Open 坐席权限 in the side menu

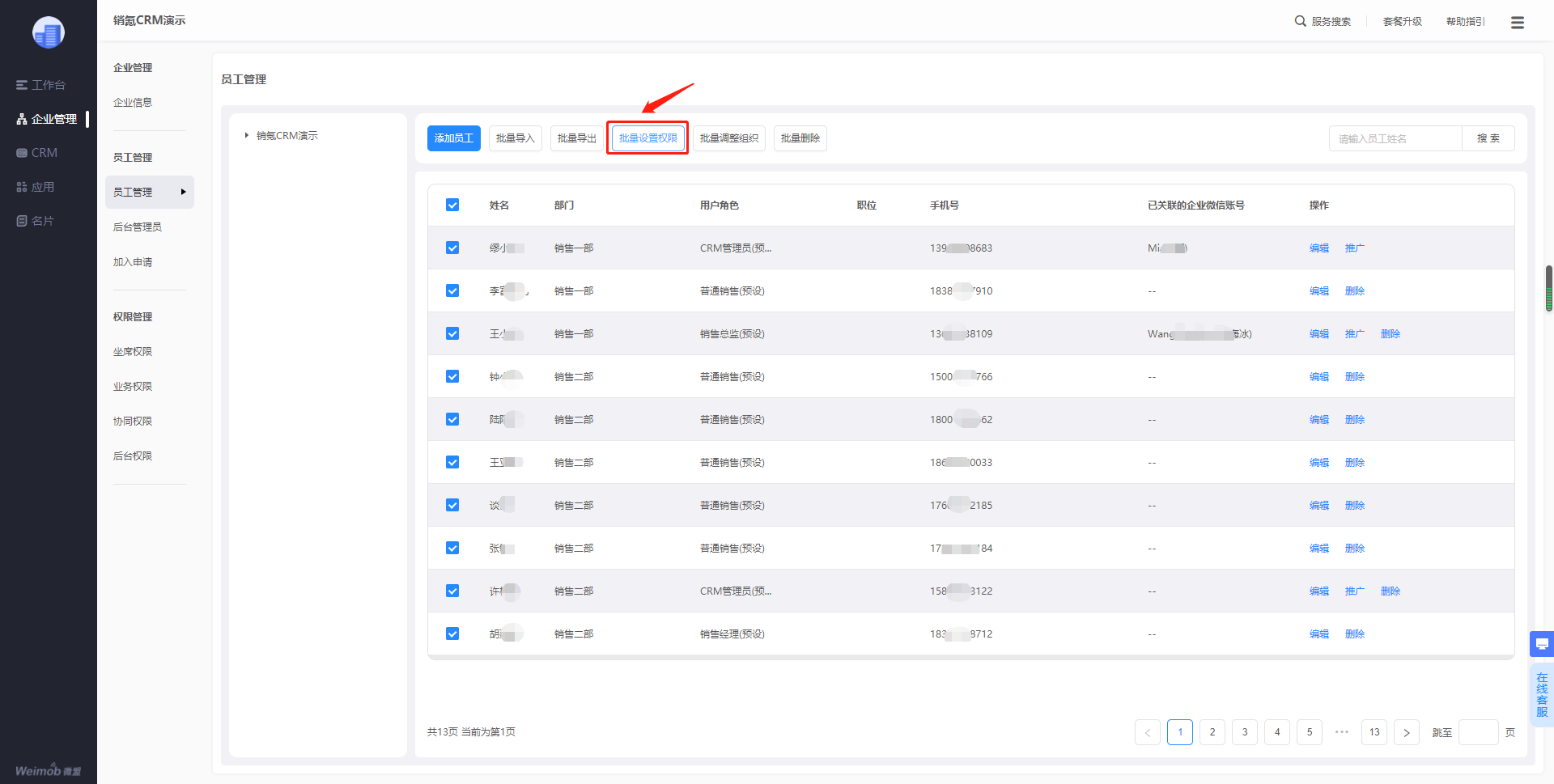click(x=133, y=352)
